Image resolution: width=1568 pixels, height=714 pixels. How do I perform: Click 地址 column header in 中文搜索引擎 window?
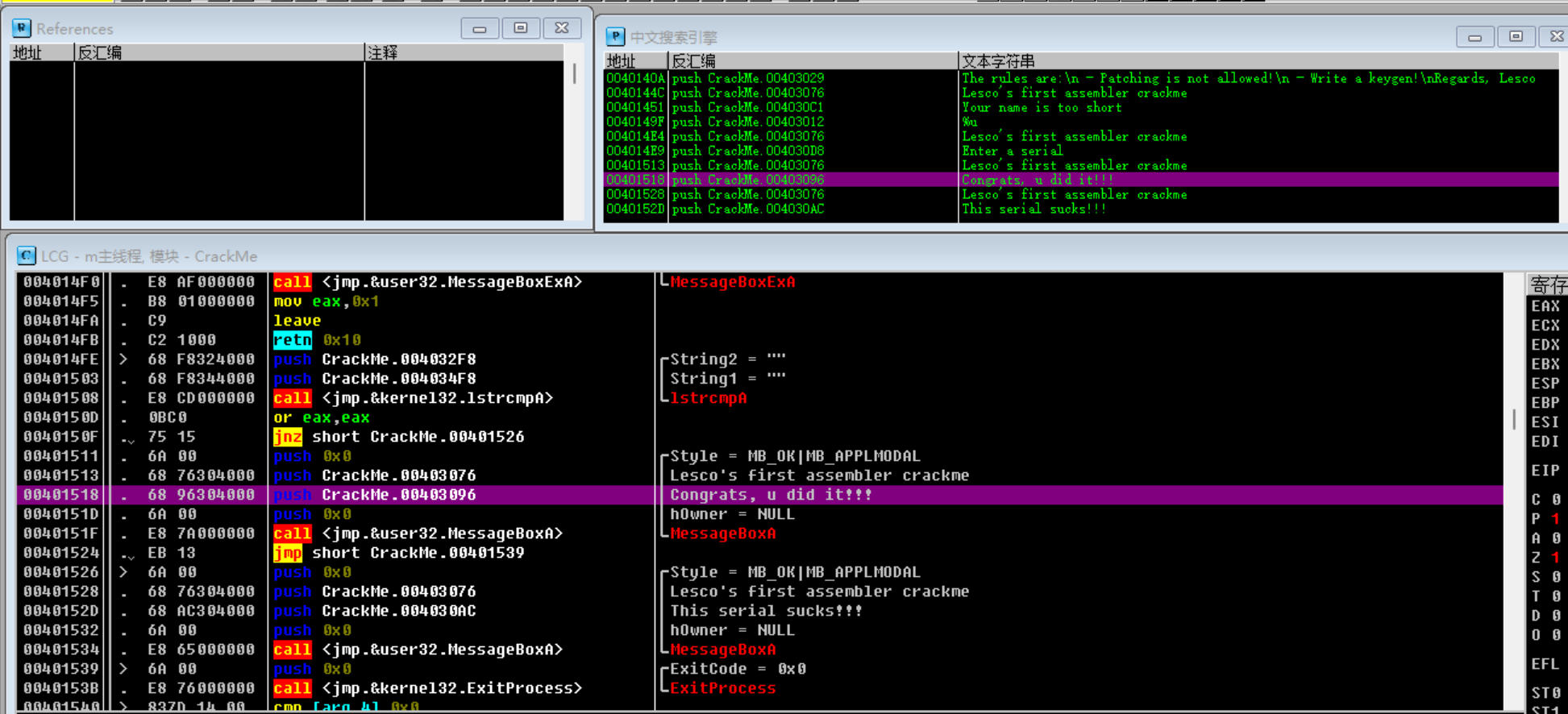(x=635, y=61)
